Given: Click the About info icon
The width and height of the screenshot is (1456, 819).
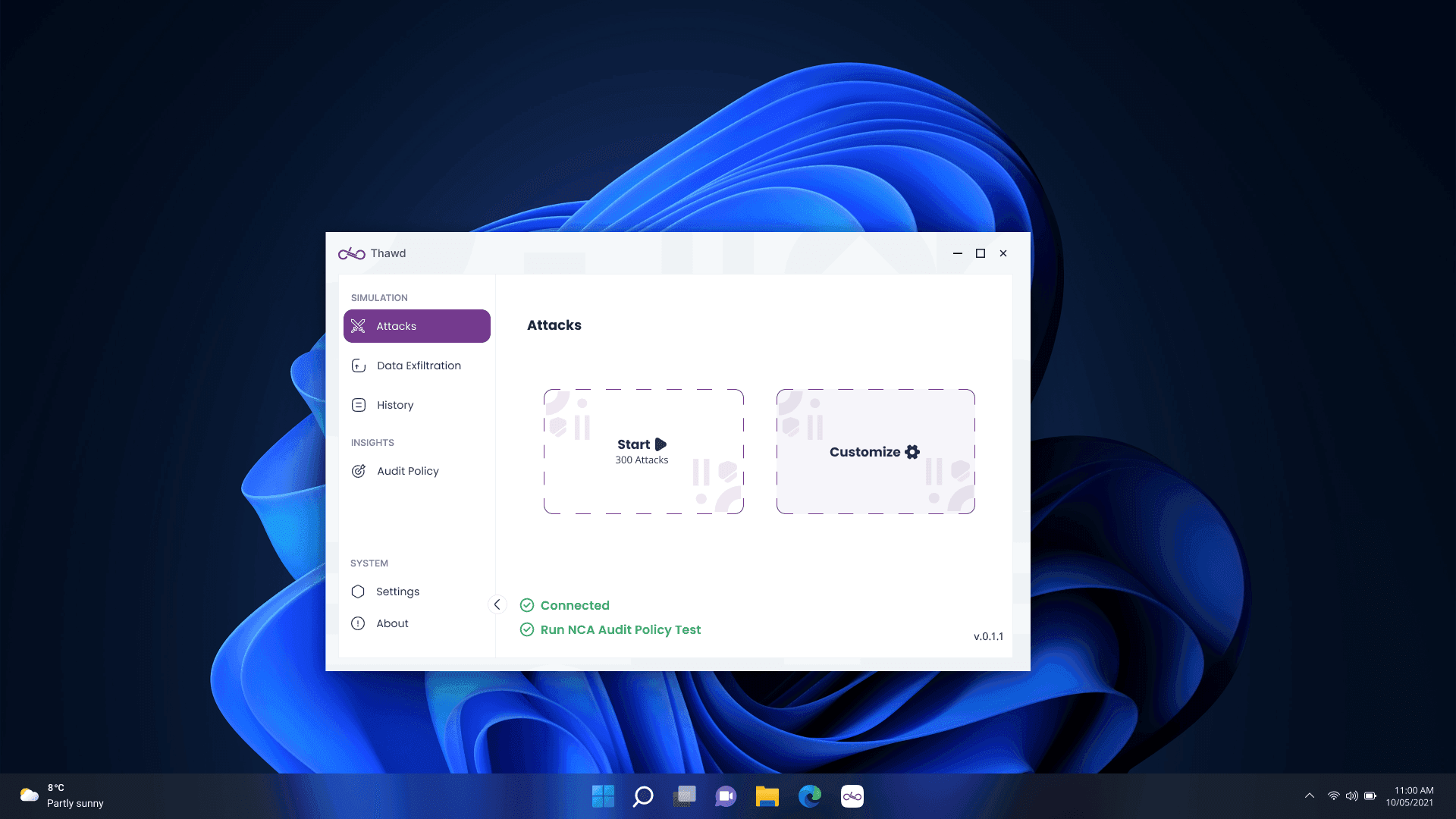Looking at the screenshot, I should (x=358, y=623).
